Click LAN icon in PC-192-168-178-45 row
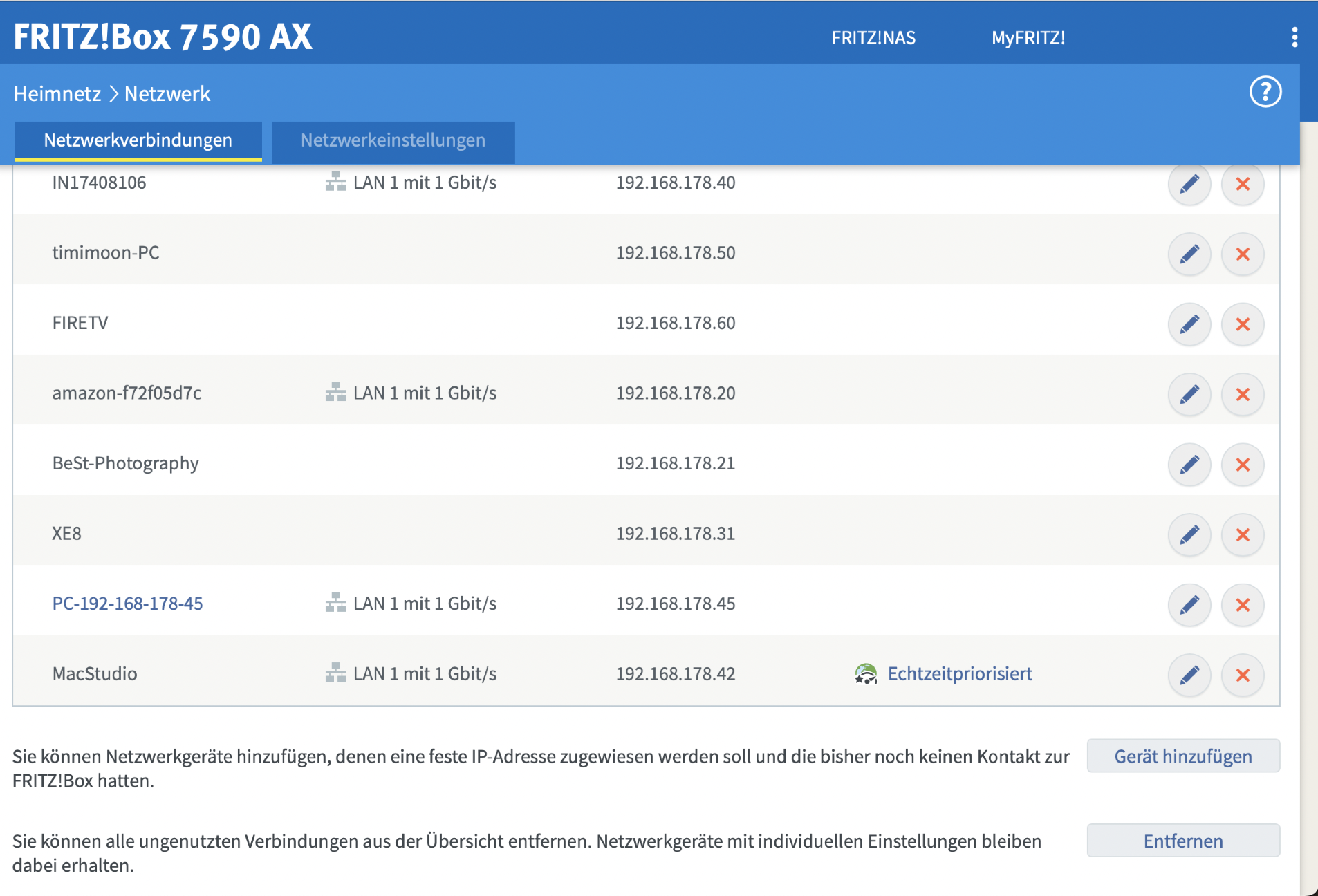The height and width of the screenshot is (896, 1318). (335, 603)
